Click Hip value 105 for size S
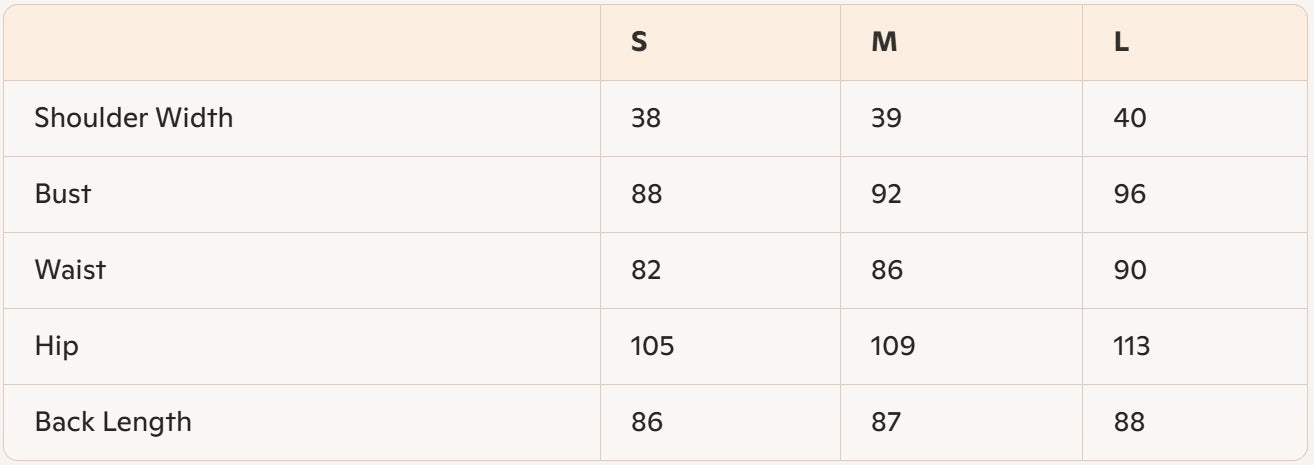 [652, 346]
